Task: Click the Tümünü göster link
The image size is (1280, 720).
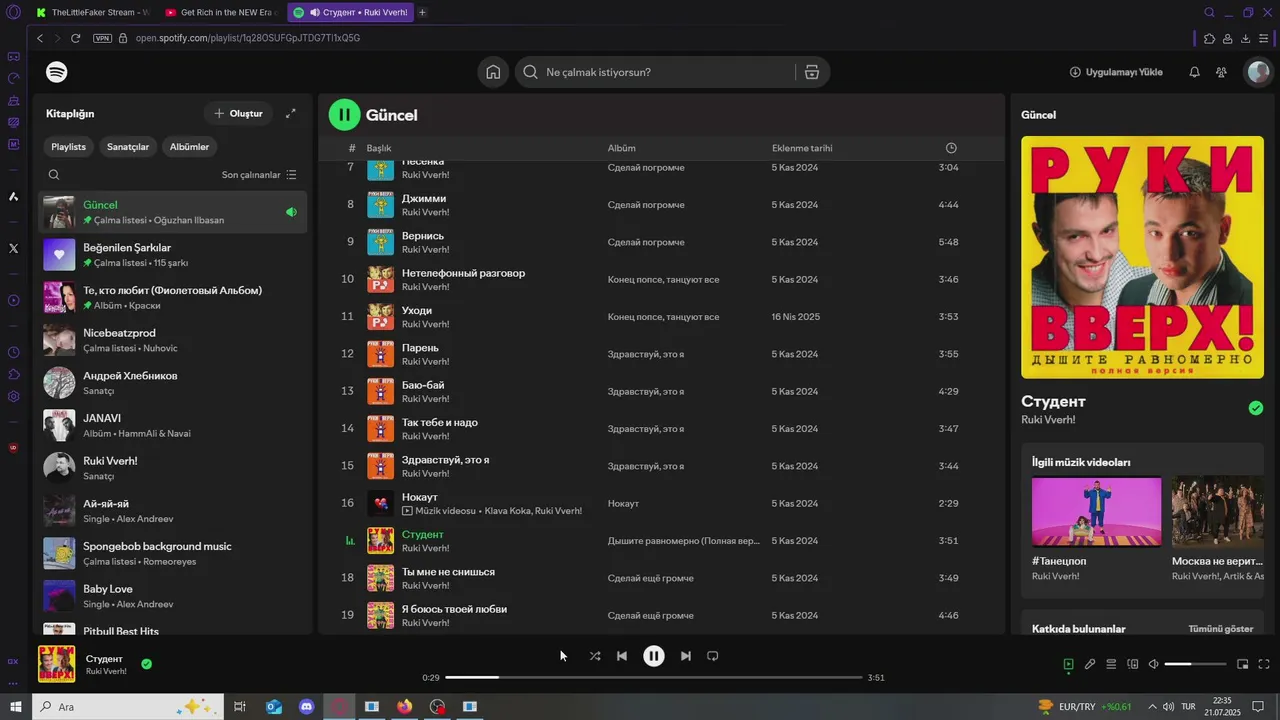Action: 1220,629
